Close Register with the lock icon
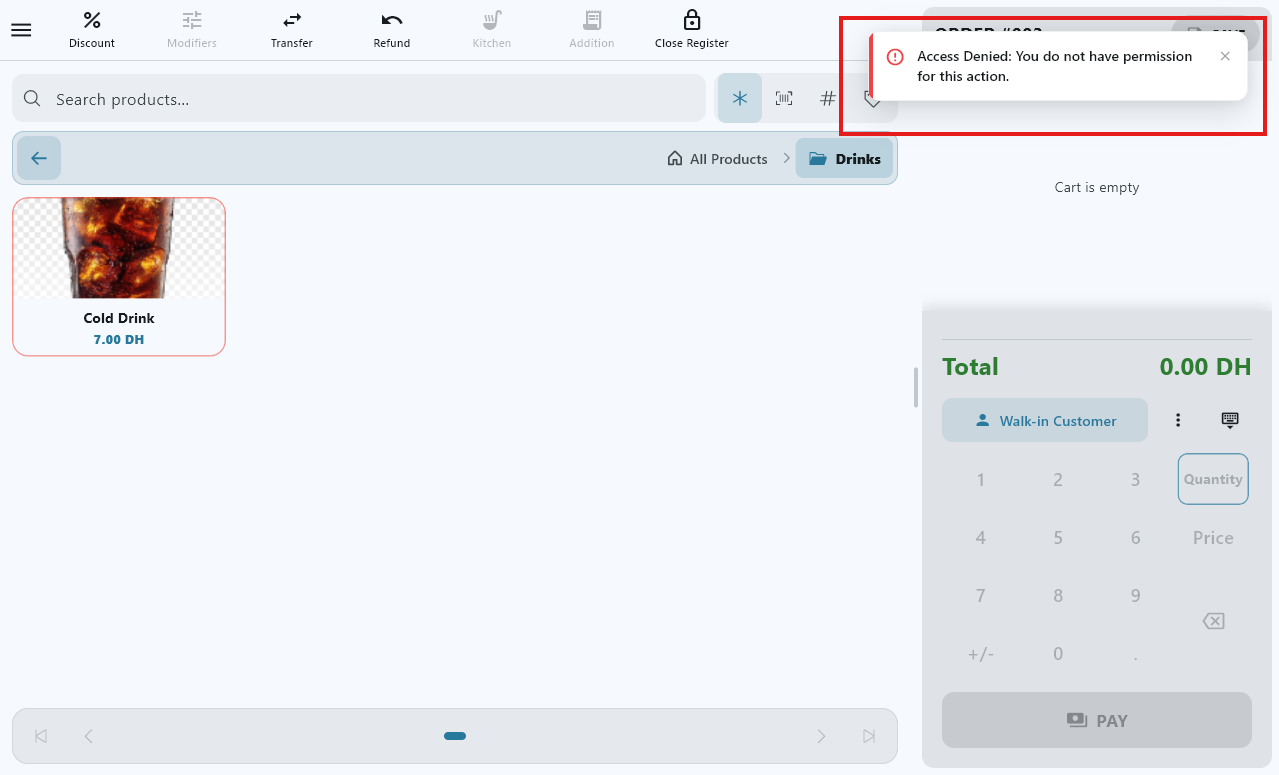The width and height of the screenshot is (1279, 775). (692, 30)
